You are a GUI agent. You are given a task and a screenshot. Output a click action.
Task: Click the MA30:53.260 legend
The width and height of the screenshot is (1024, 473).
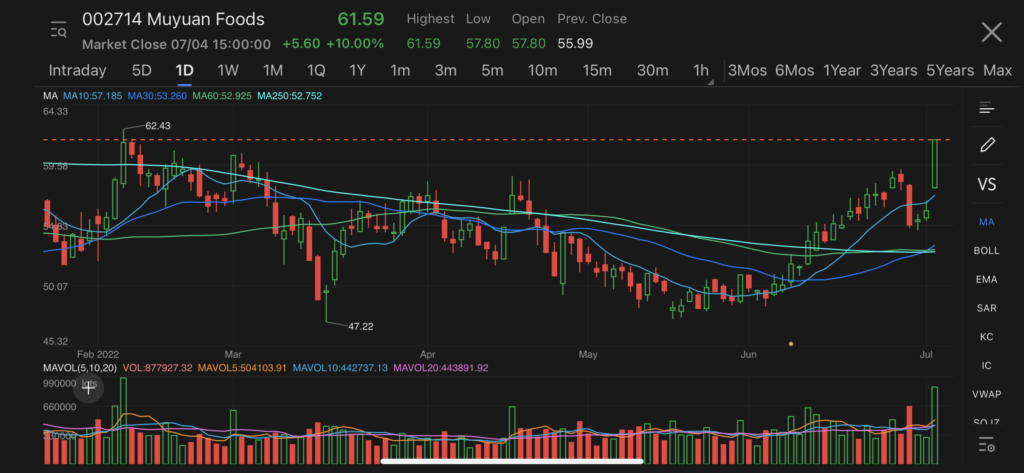click(157, 96)
